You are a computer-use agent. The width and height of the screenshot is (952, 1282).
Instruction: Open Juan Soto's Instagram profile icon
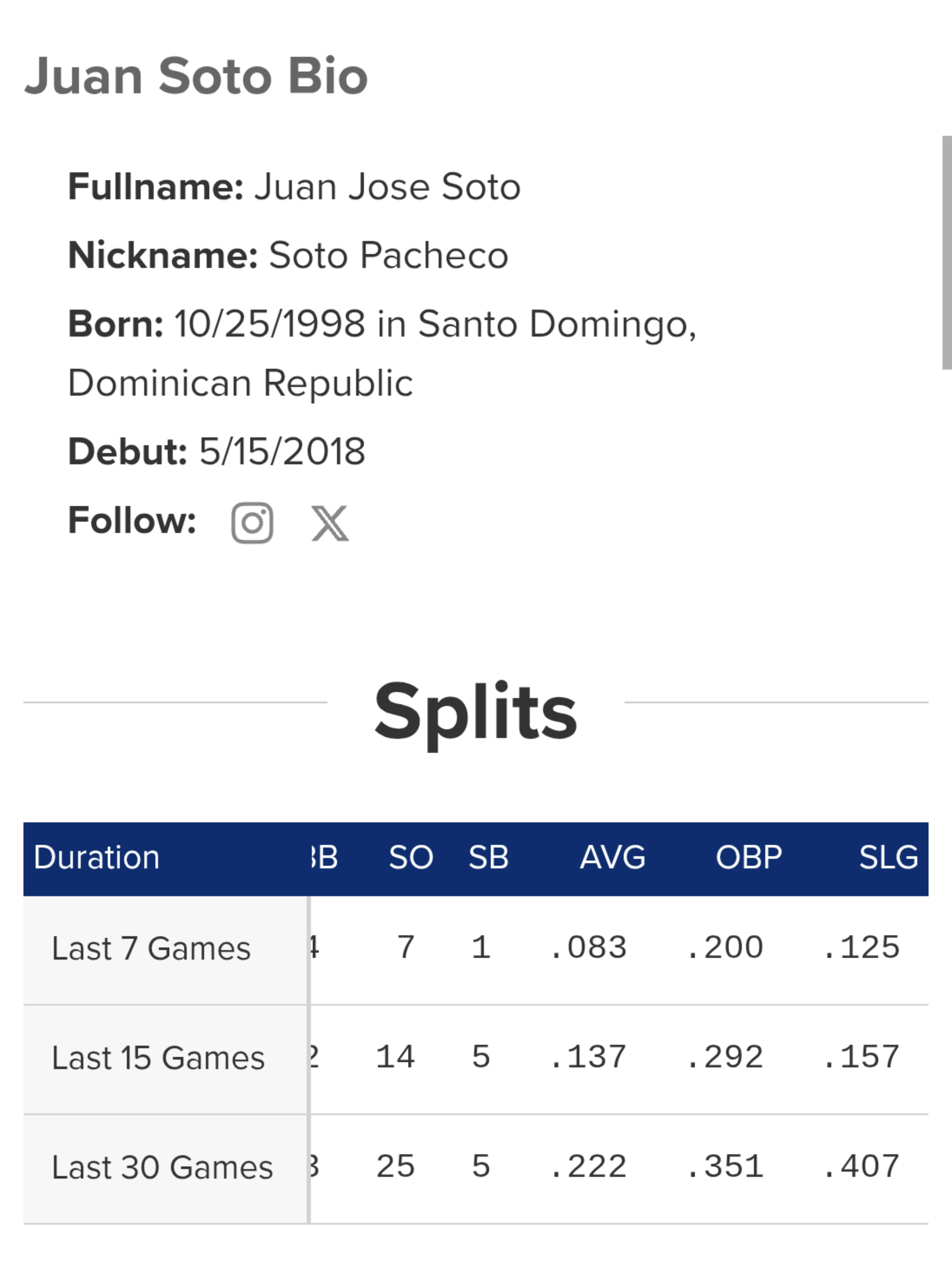coord(252,523)
